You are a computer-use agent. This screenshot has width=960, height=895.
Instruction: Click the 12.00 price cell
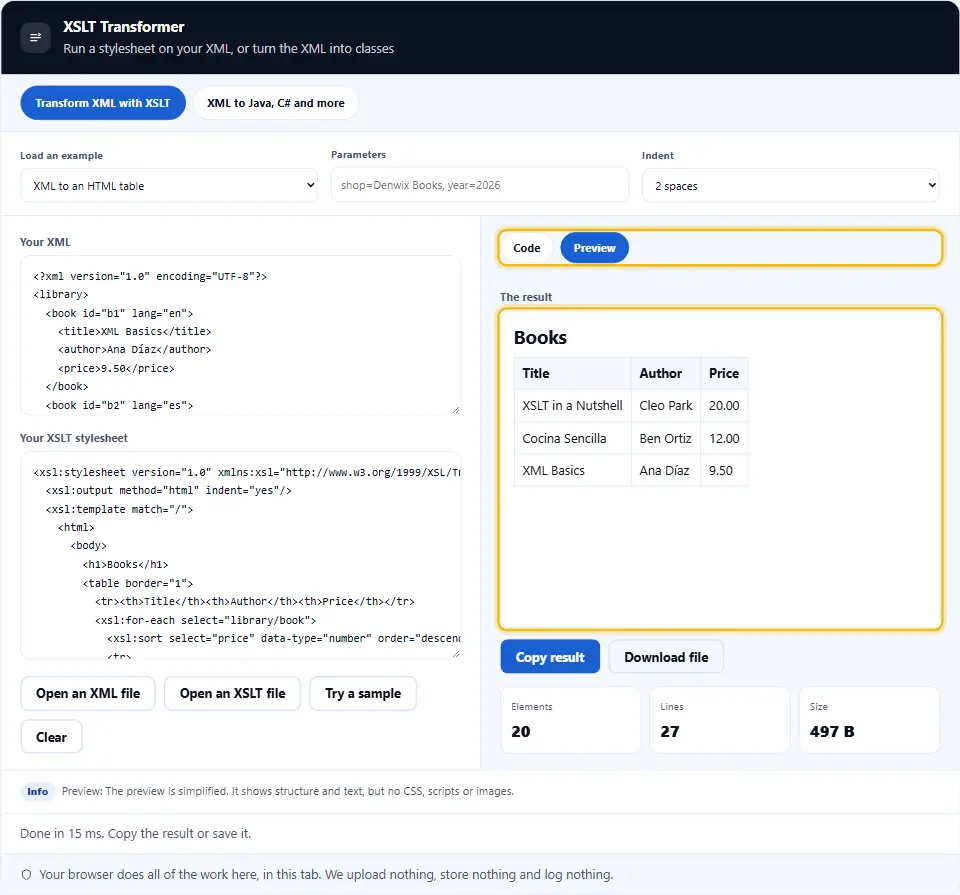pyautogui.click(x=724, y=438)
